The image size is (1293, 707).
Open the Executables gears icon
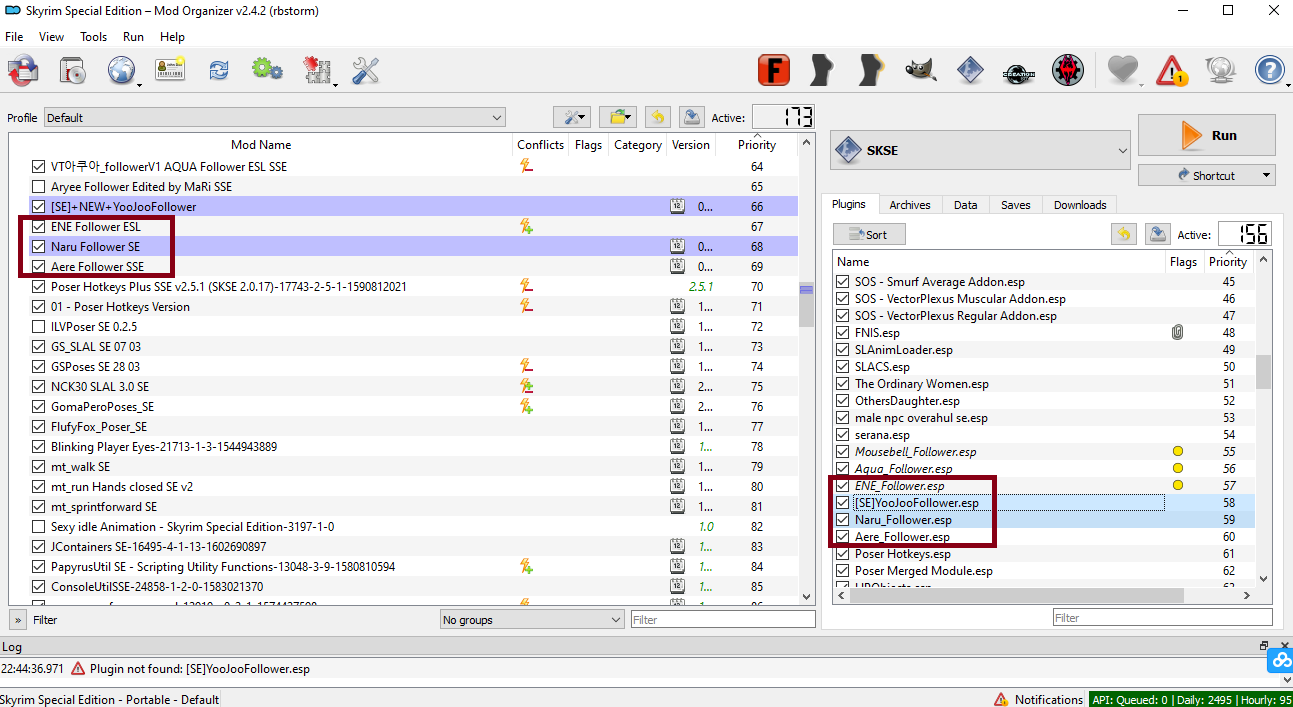click(267, 70)
